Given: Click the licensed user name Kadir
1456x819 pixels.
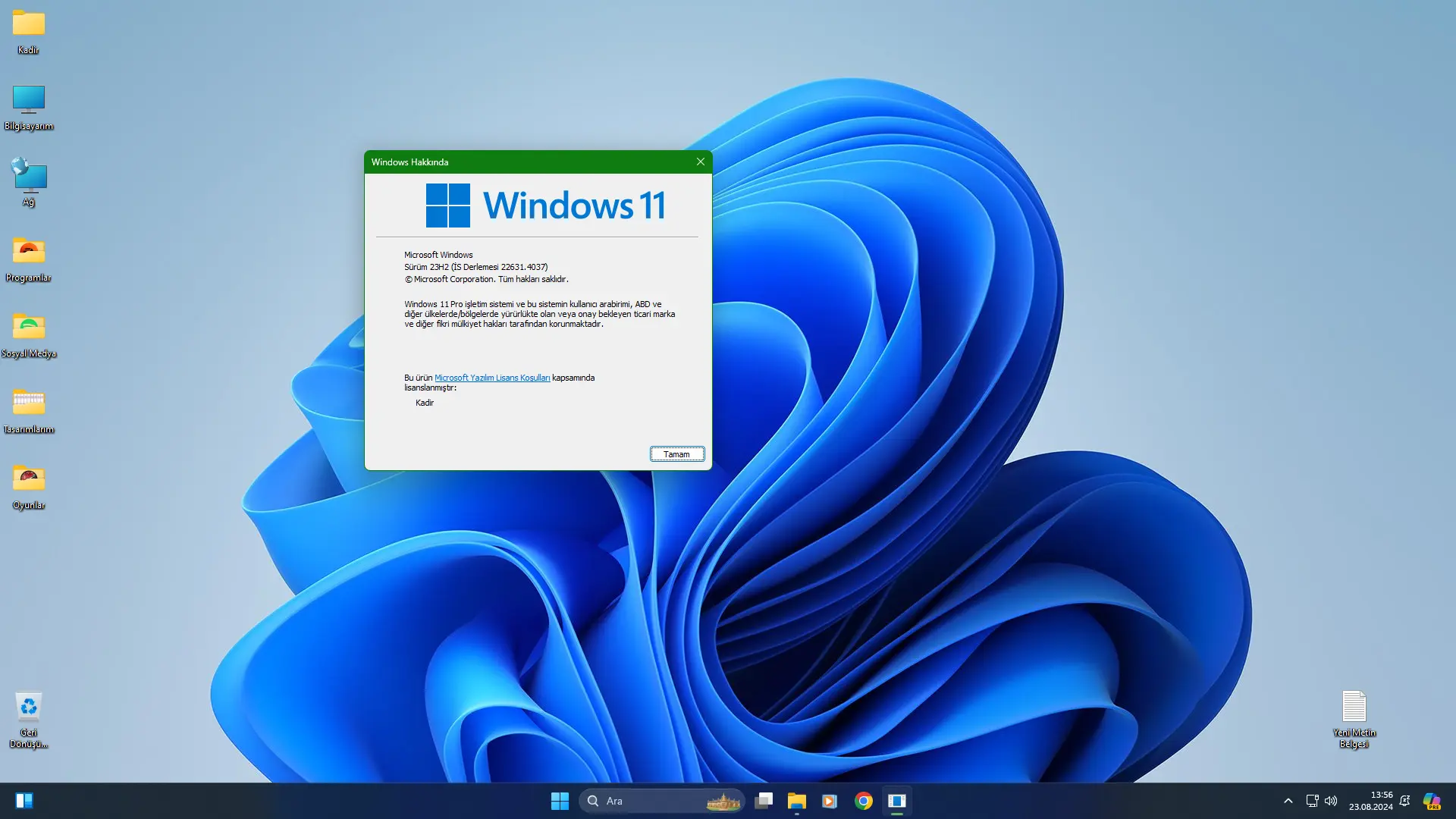Looking at the screenshot, I should click(x=425, y=403).
